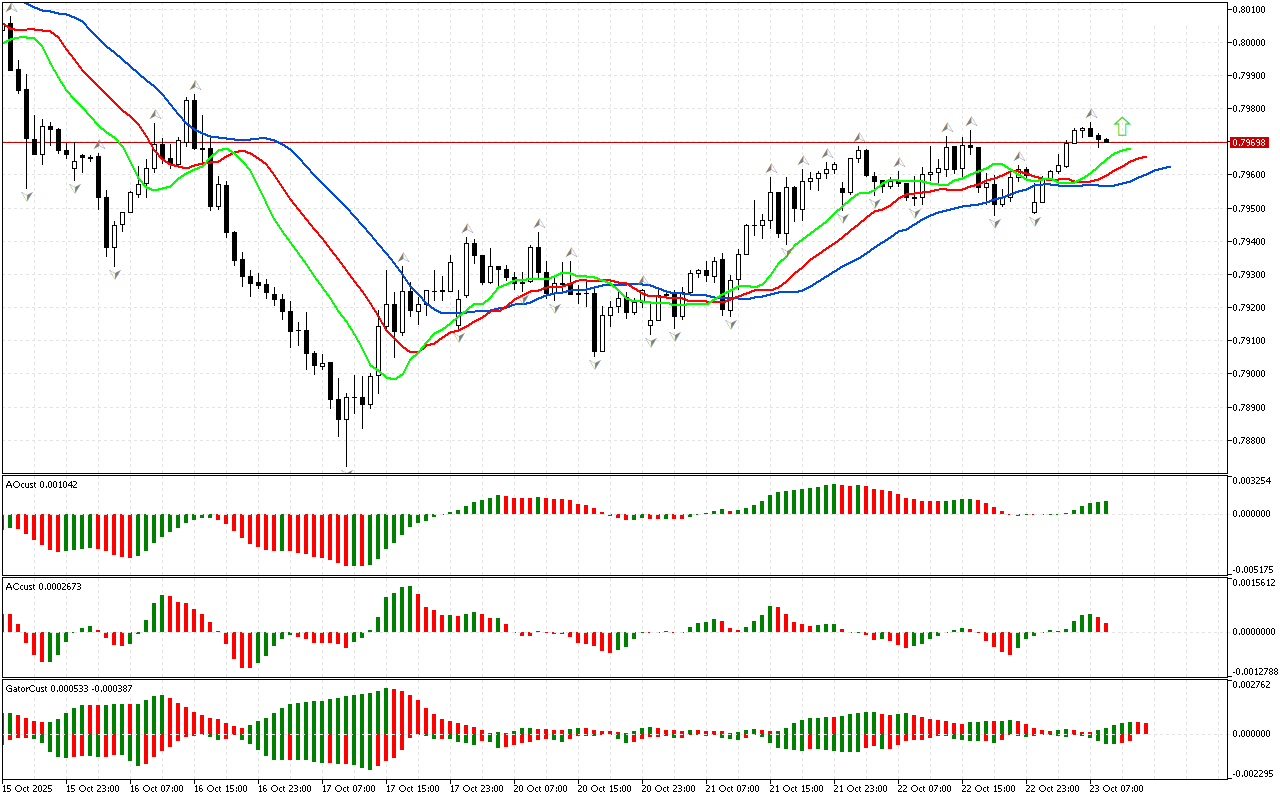Click the ACcust indicator label
The height and width of the screenshot is (800, 1280).
[44, 586]
